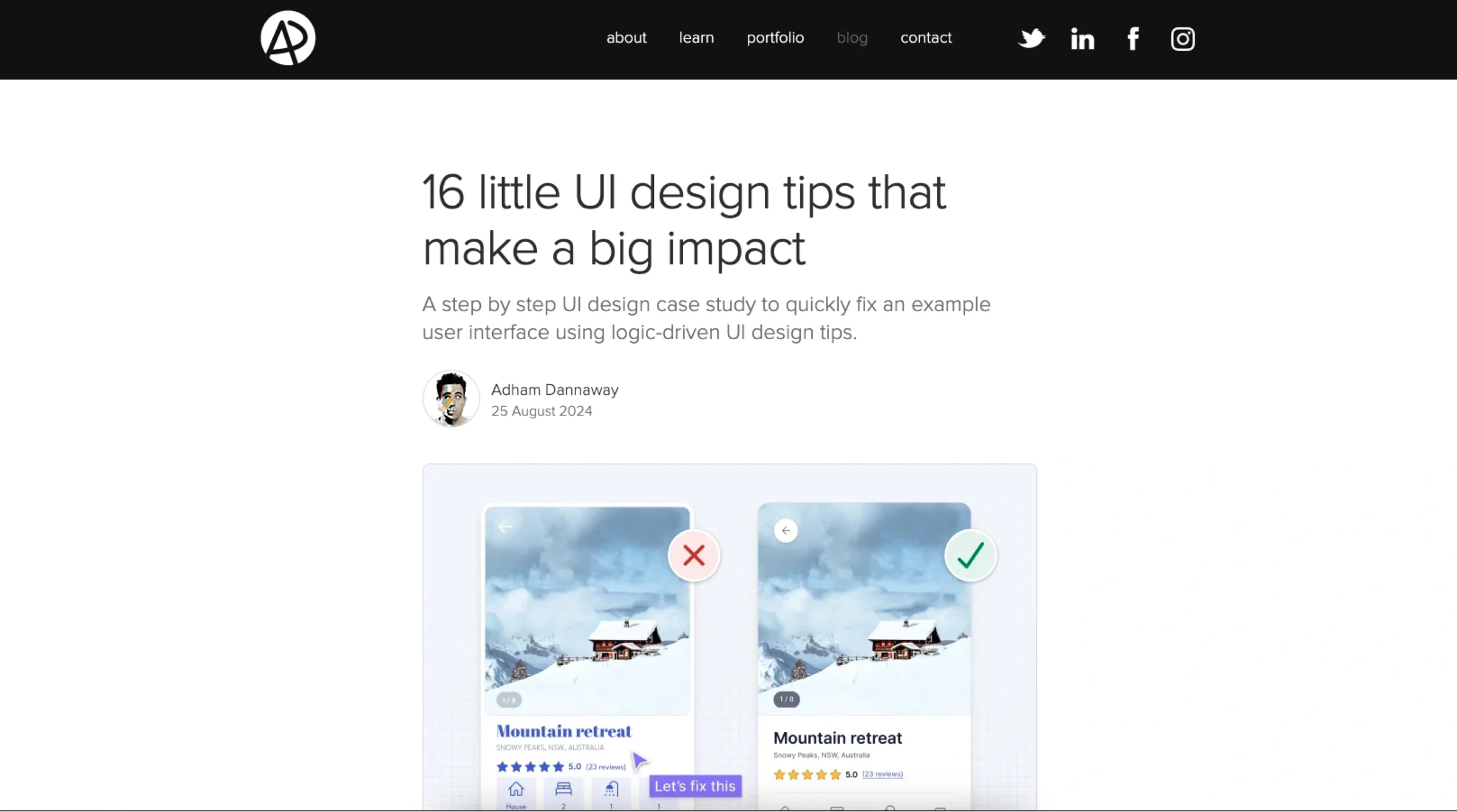
Task: Click the '(23 reviews)' text on left mockup
Action: pyautogui.click(x=606, y=767)
